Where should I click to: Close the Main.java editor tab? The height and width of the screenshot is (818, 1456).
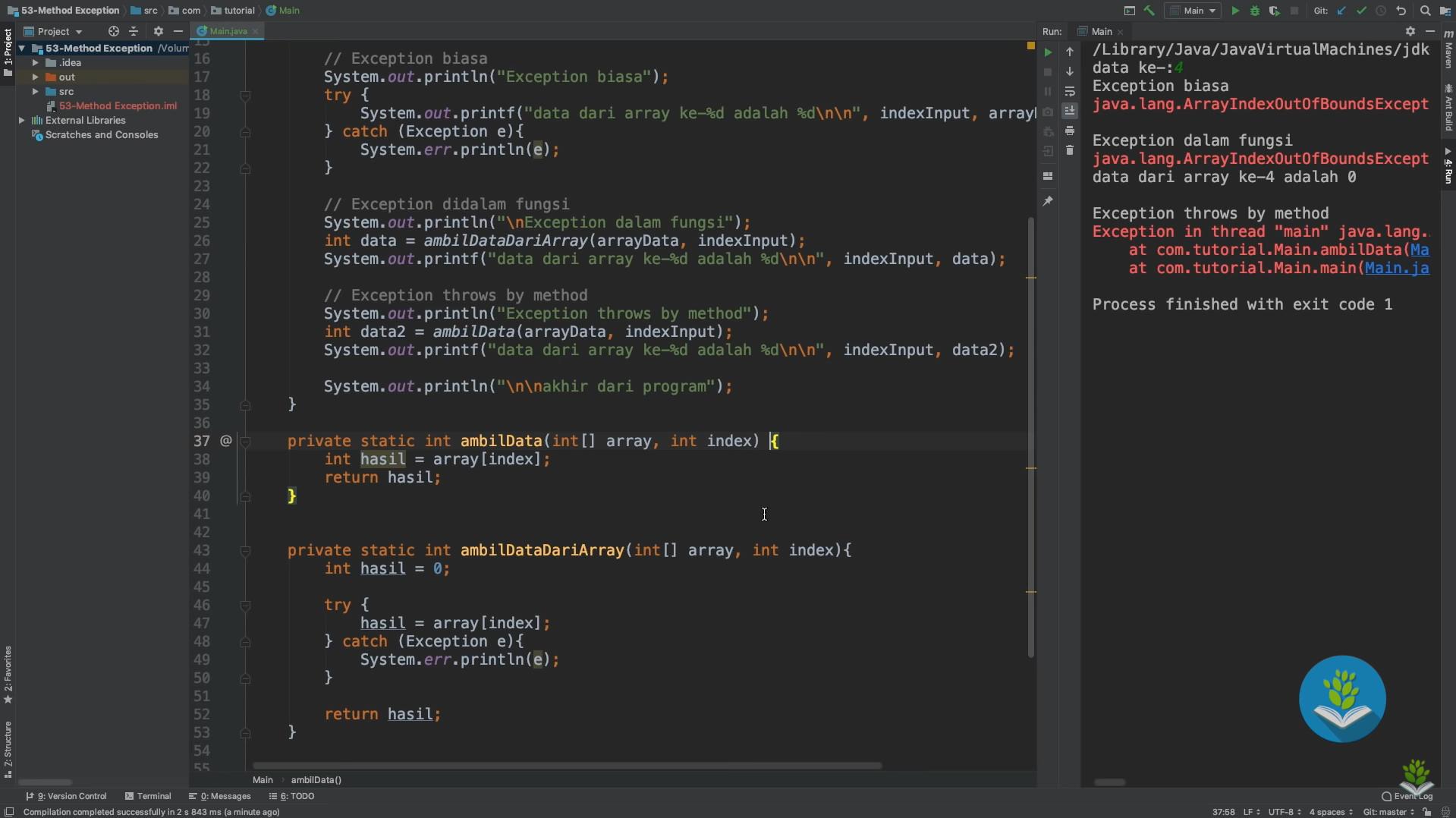256,31
